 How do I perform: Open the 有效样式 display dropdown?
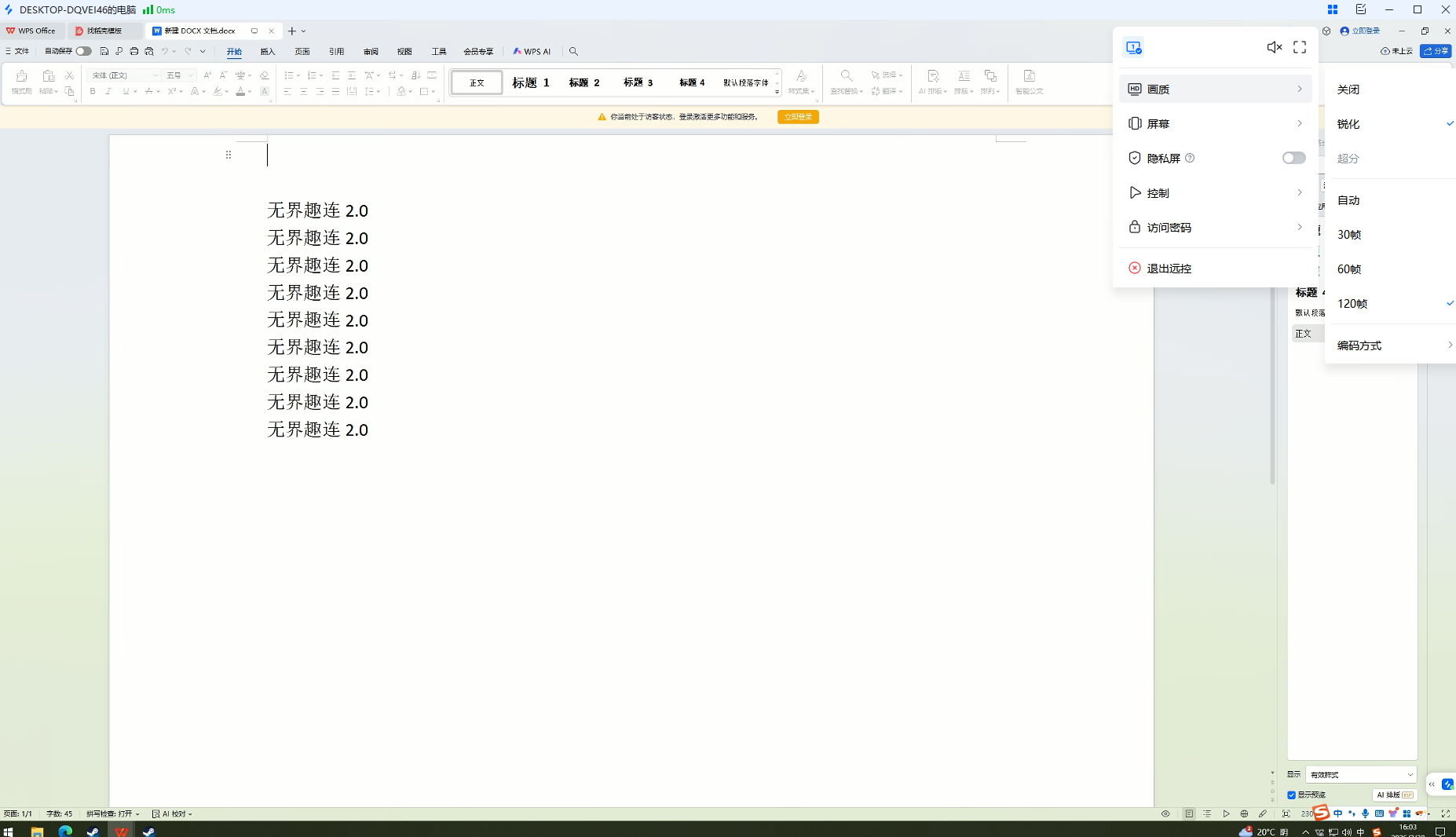[1360, 775]
